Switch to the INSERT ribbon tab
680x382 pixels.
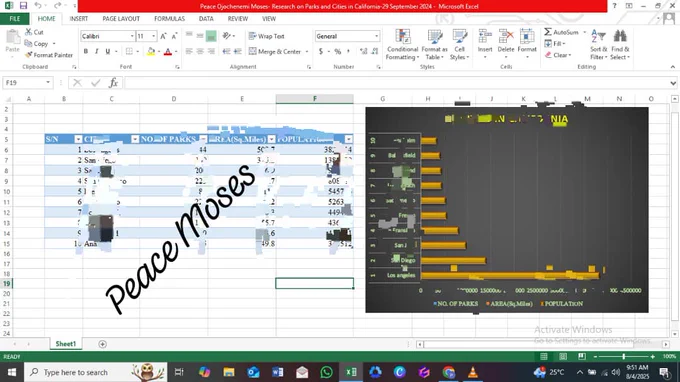(78, 19)
